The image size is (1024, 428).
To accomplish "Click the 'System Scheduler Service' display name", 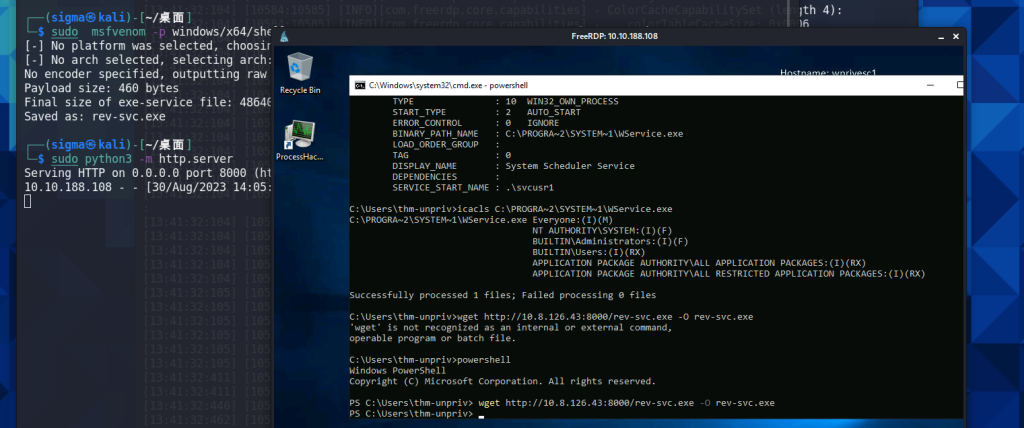I will (x=569, y=166).
